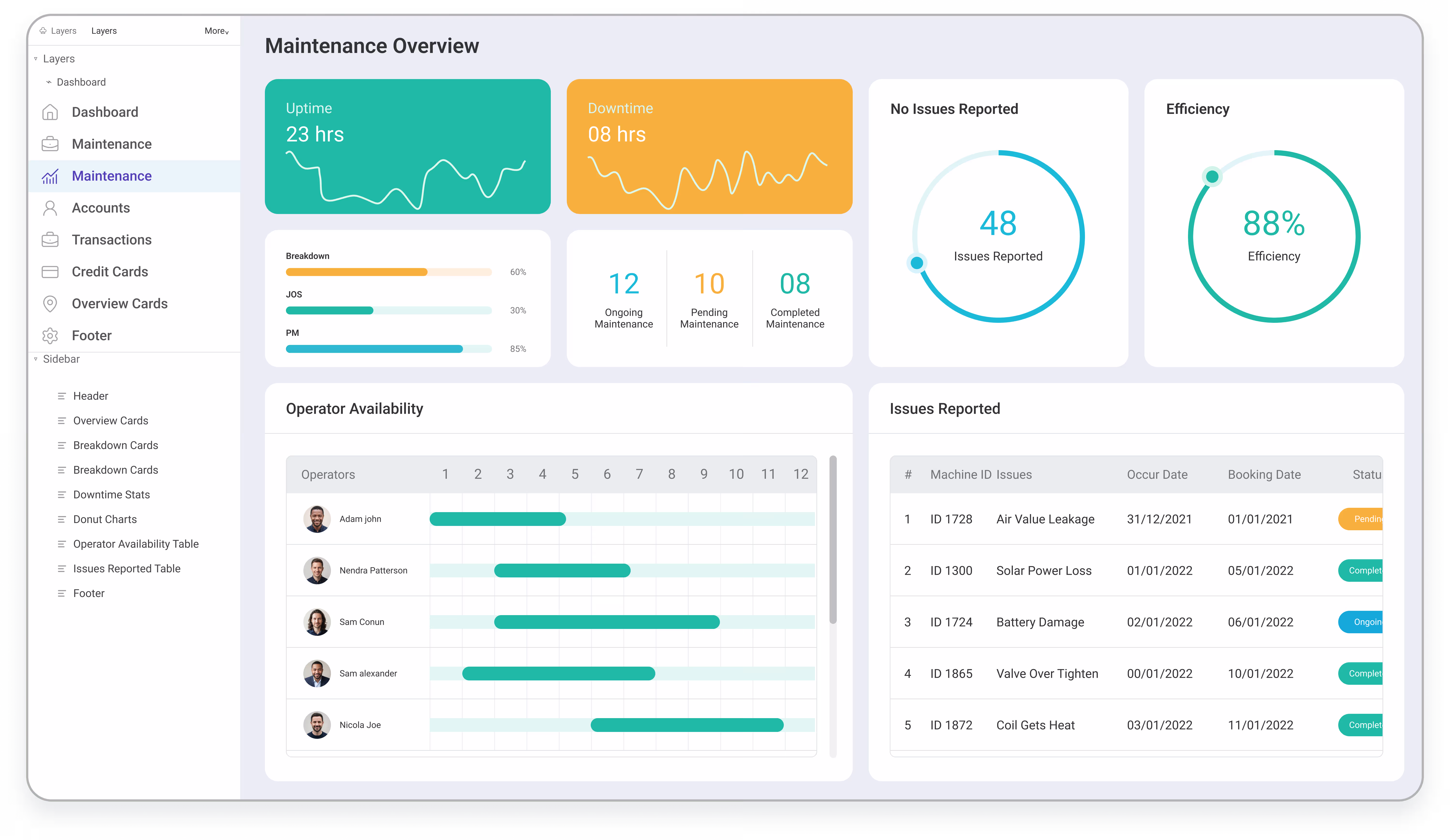
Task: Click the Completed badge for Solar Power Loss
Action: [1360, 570]
